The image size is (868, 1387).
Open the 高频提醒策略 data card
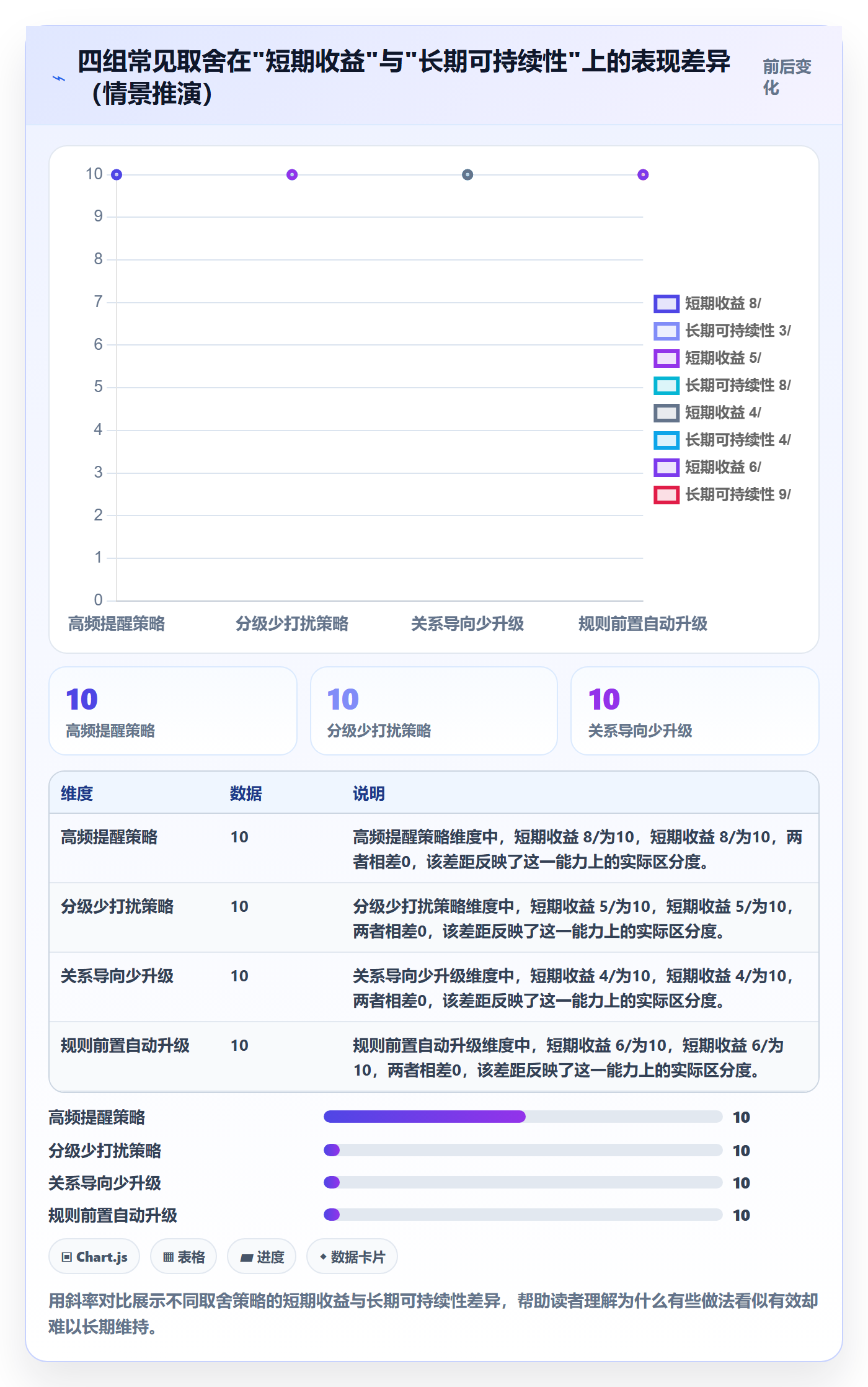173,711
